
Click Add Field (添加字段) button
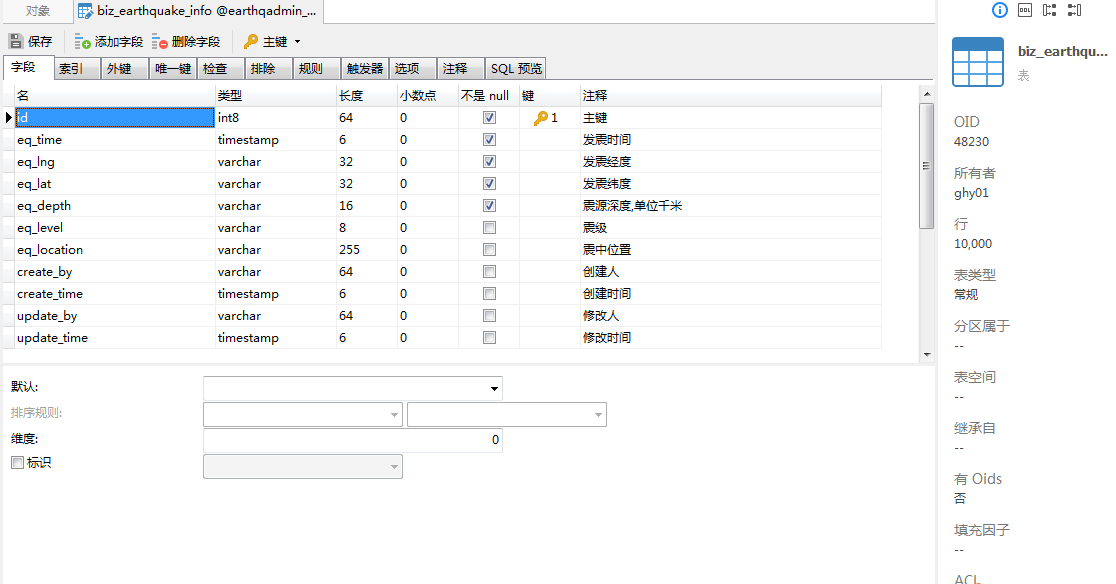point(109,42)
